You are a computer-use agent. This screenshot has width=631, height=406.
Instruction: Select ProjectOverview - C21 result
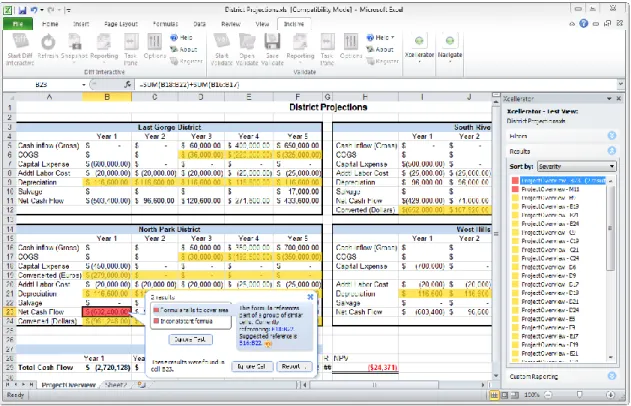tap(546, 249)
